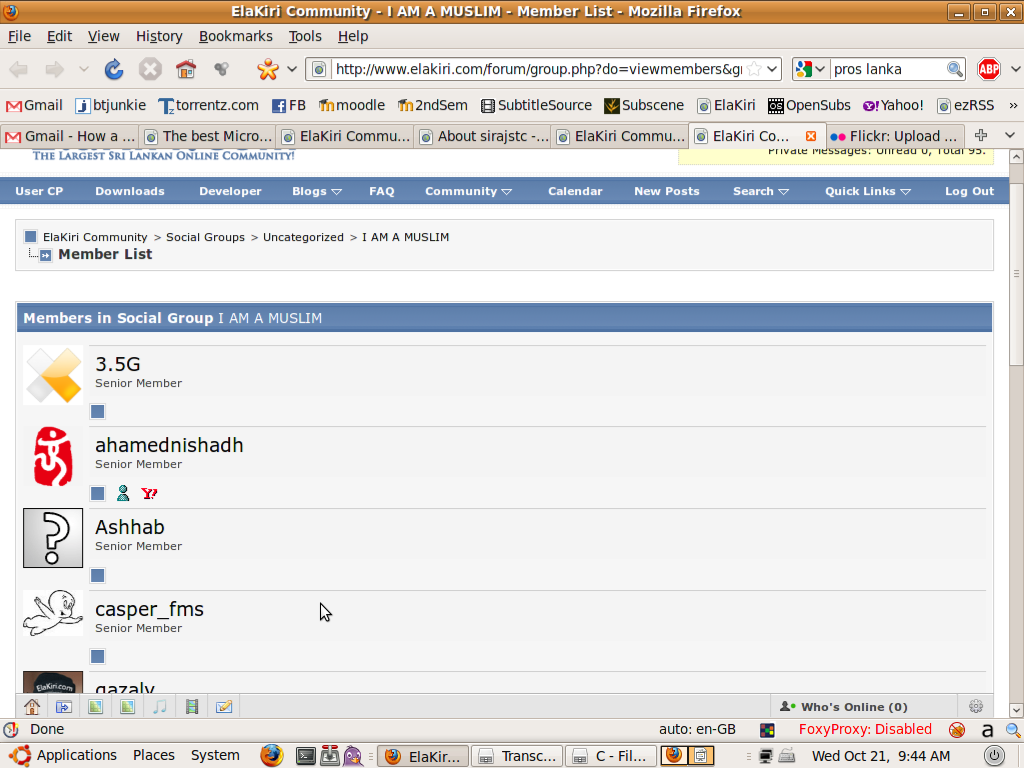
Task: Launch Firefox from the bottom panel icon
Action: (x=272, y=756)
